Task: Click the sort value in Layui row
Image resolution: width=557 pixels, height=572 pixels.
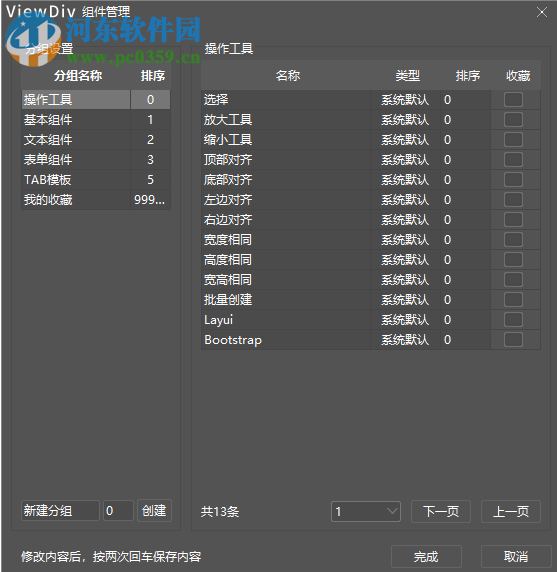Action: click(465, 320)
